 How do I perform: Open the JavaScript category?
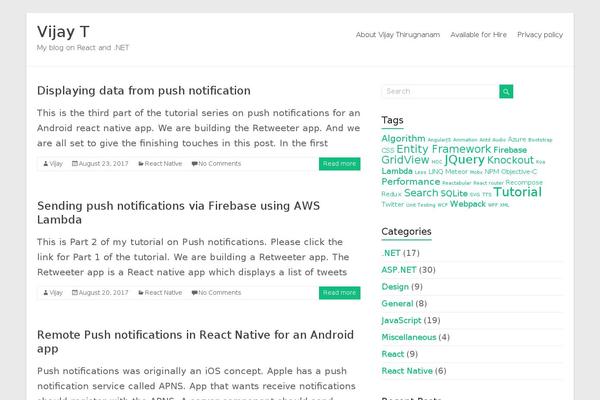click(x=401, y=320)
